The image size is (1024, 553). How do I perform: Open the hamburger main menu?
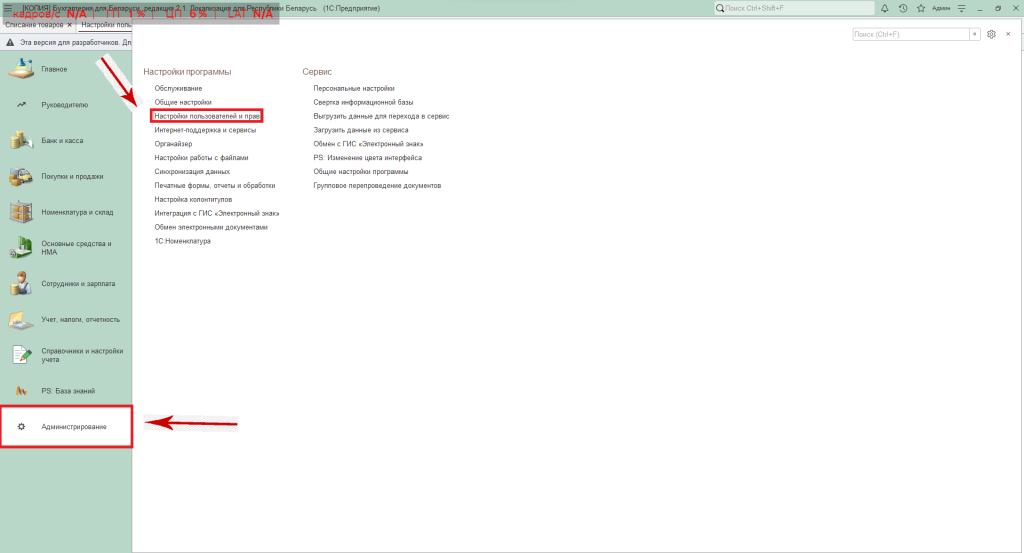(x=8, y=8)
